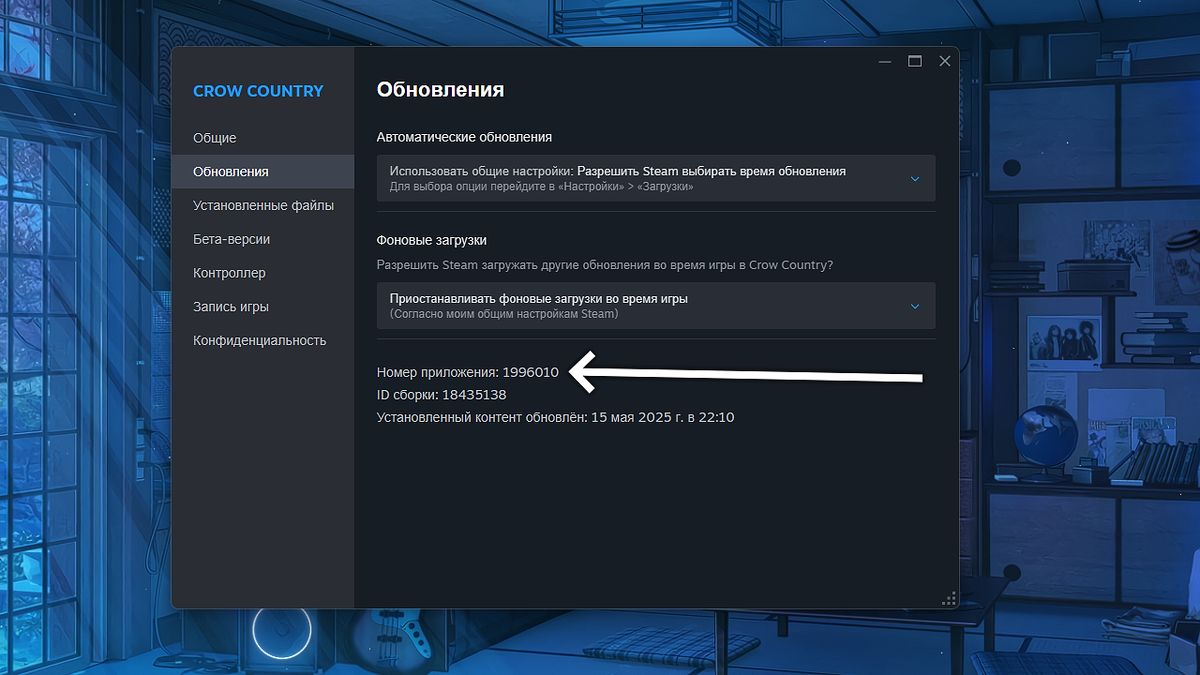Open the Конфиденциальность section

262,341
